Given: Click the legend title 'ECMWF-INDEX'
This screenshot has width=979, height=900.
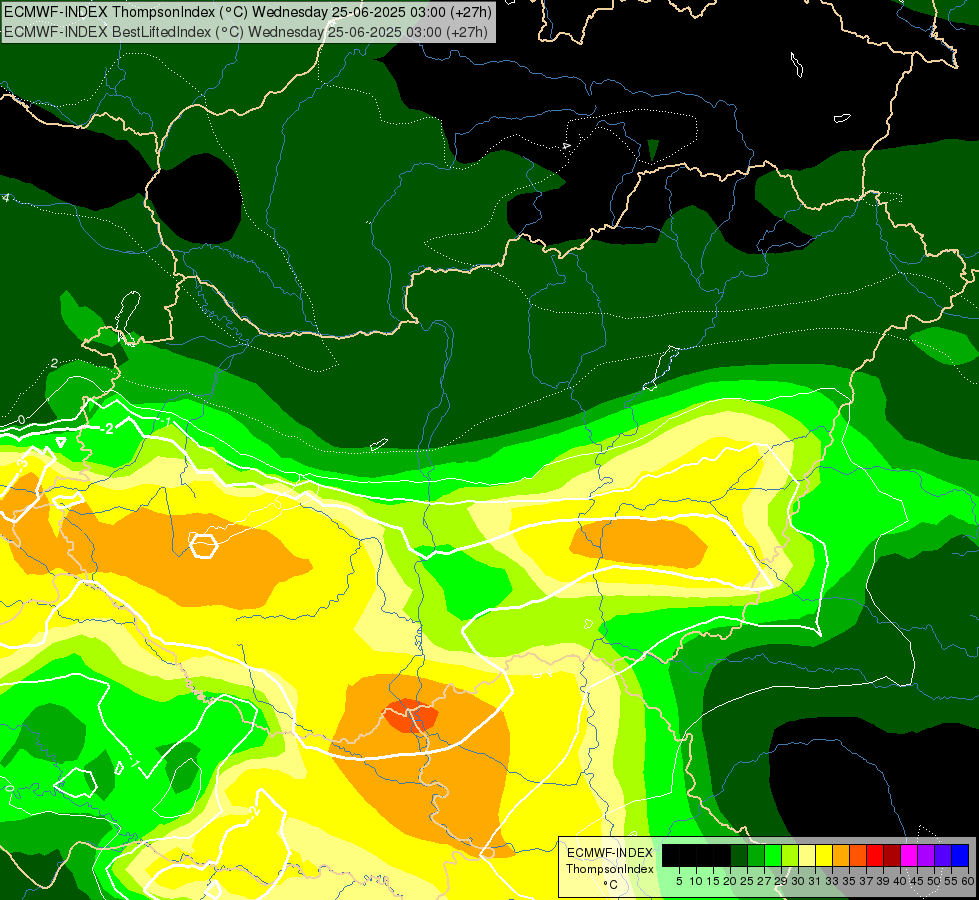Looking at the screenshot, I should 610,853.
